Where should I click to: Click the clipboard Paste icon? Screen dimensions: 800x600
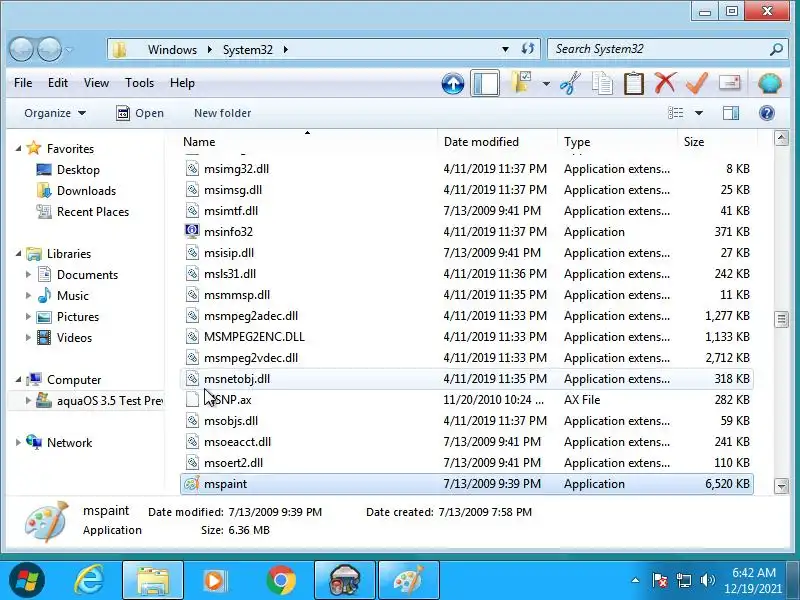point(634,83)
